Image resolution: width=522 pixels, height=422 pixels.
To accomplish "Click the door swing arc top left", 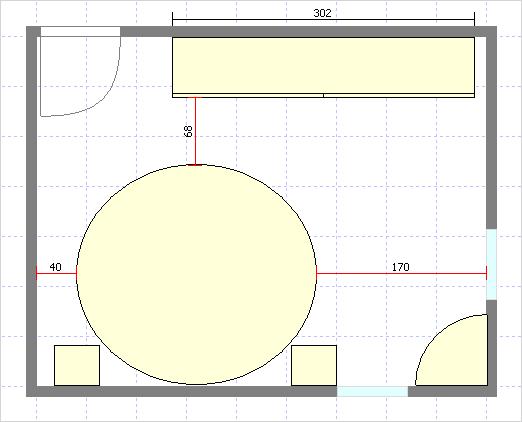I will pos(80,76).
